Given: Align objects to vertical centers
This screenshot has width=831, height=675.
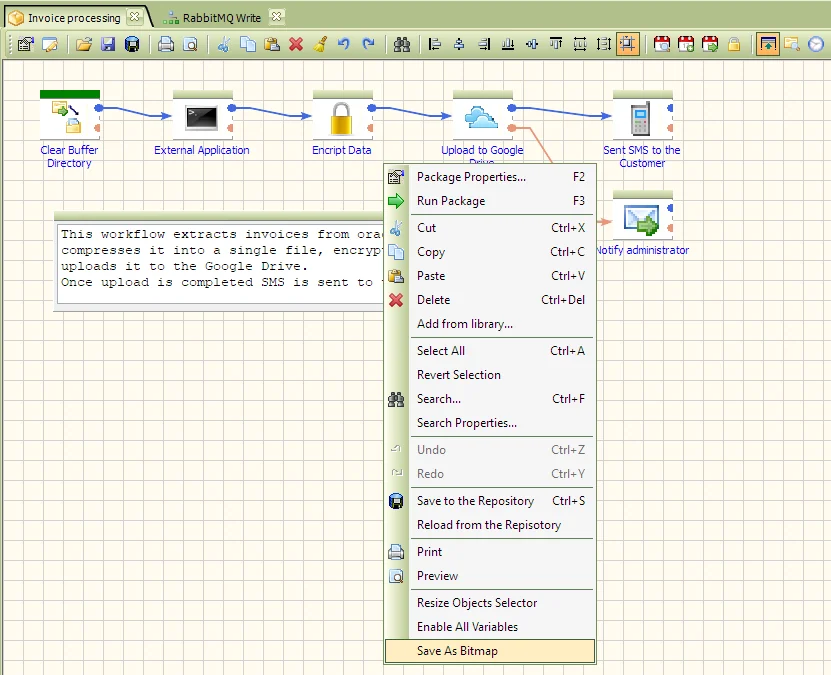Looking at the screenshot, I should (532, 44).
